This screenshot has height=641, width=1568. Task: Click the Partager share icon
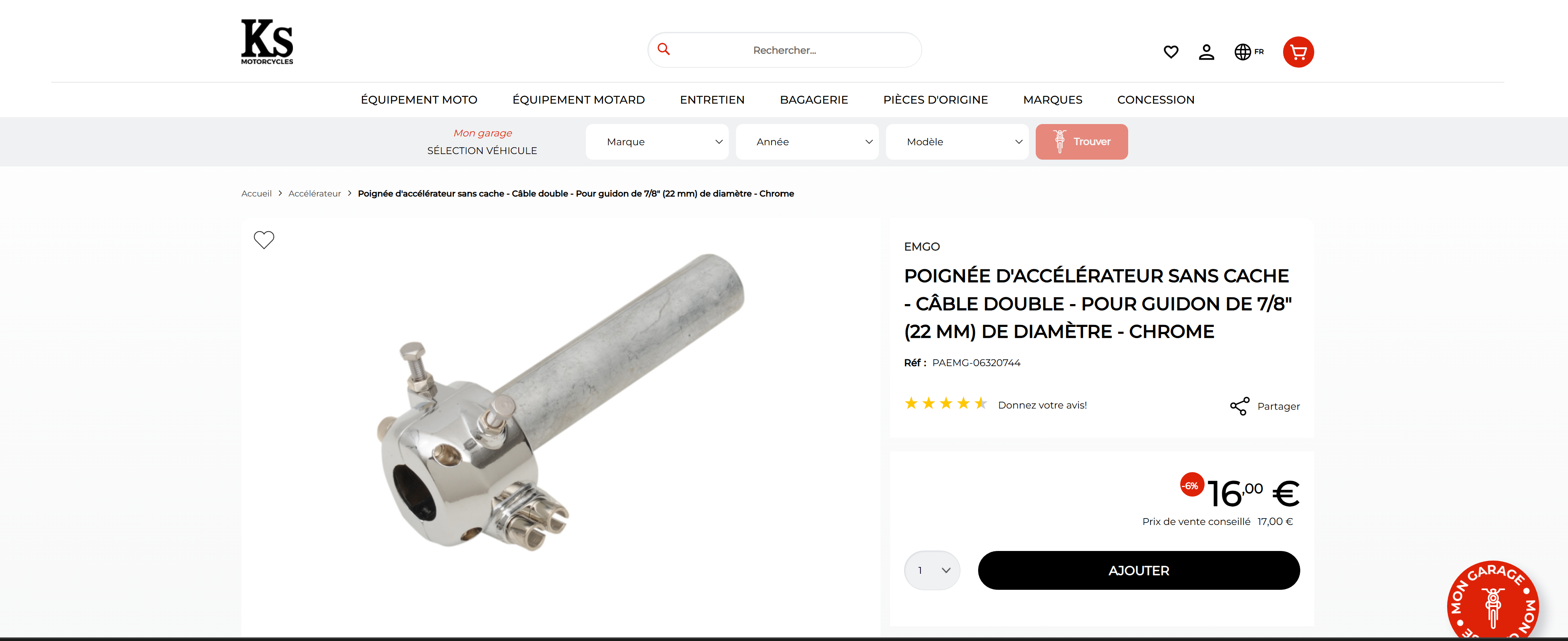click(1239, 406)
